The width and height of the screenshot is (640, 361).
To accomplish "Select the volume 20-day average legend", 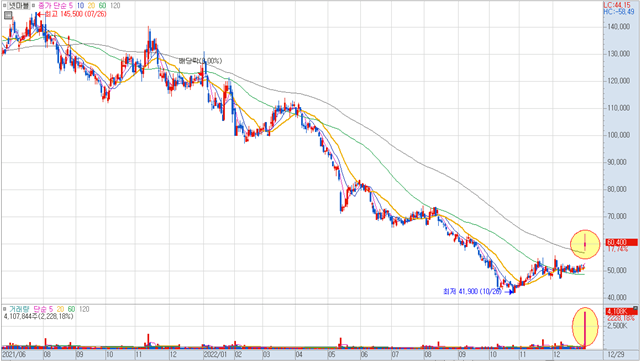I will (x=60, y=309).
